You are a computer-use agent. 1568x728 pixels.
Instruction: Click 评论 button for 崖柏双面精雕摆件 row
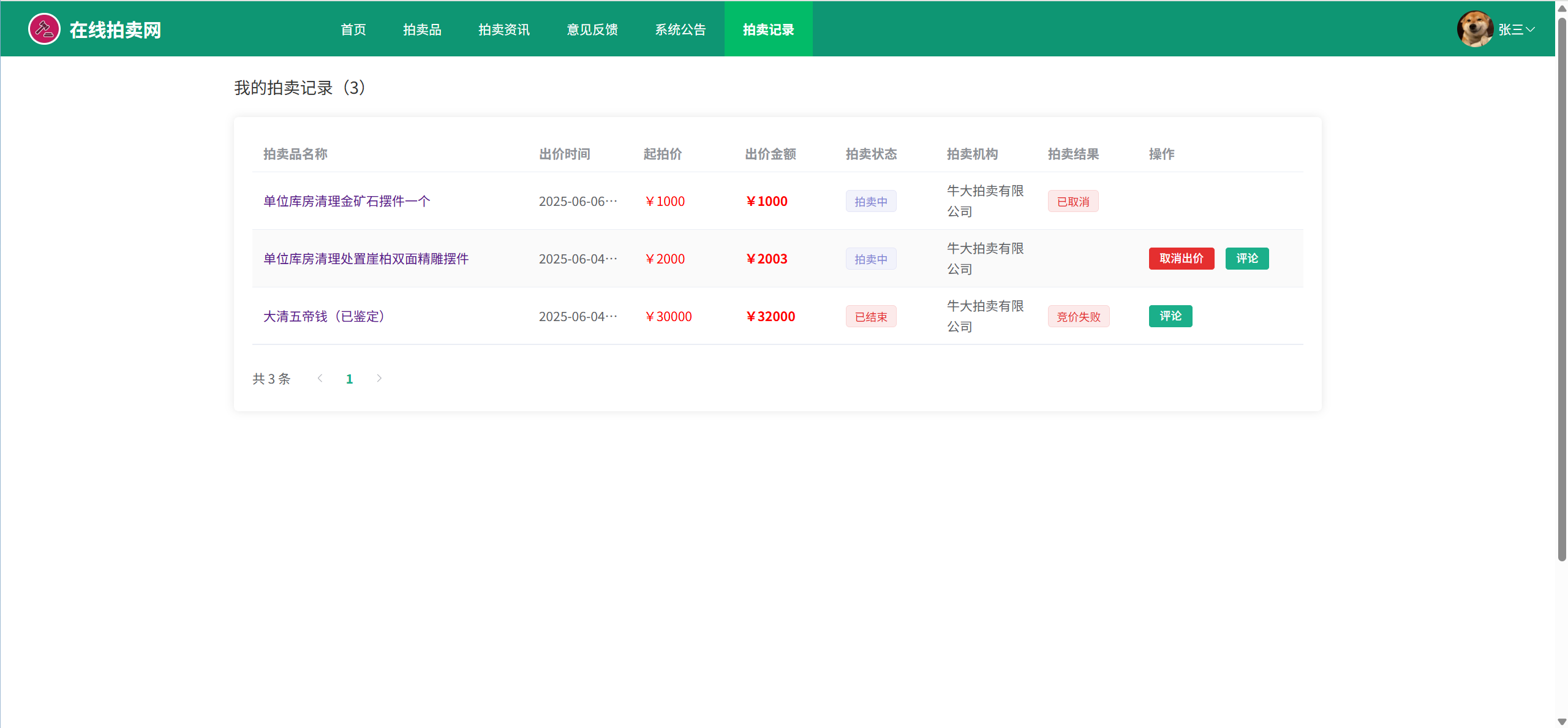pyautogui.click(x=1246, y=259)
